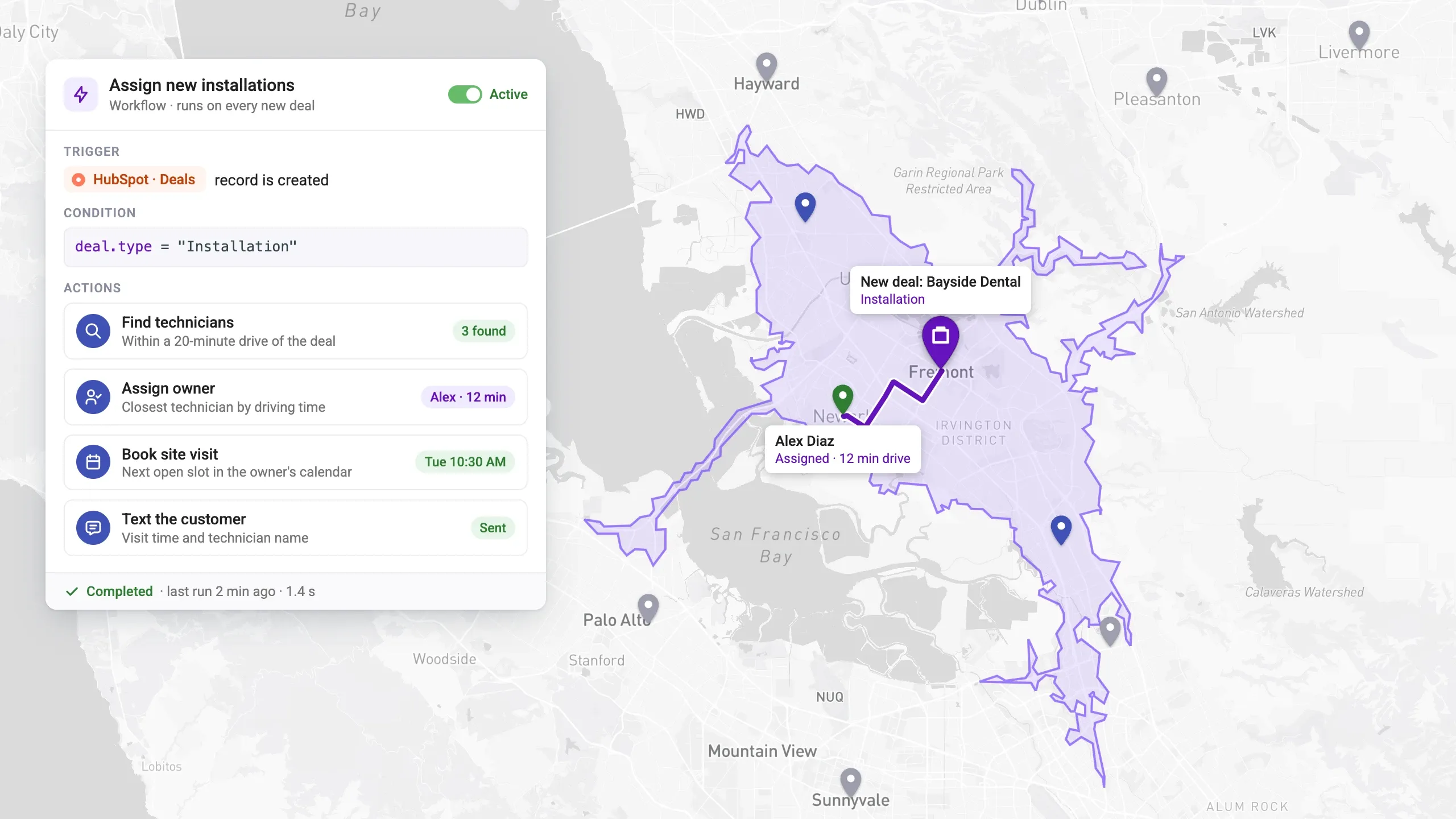
Task: Click 'Workflow · runs on every new deal'
Action: pos(212,106)
